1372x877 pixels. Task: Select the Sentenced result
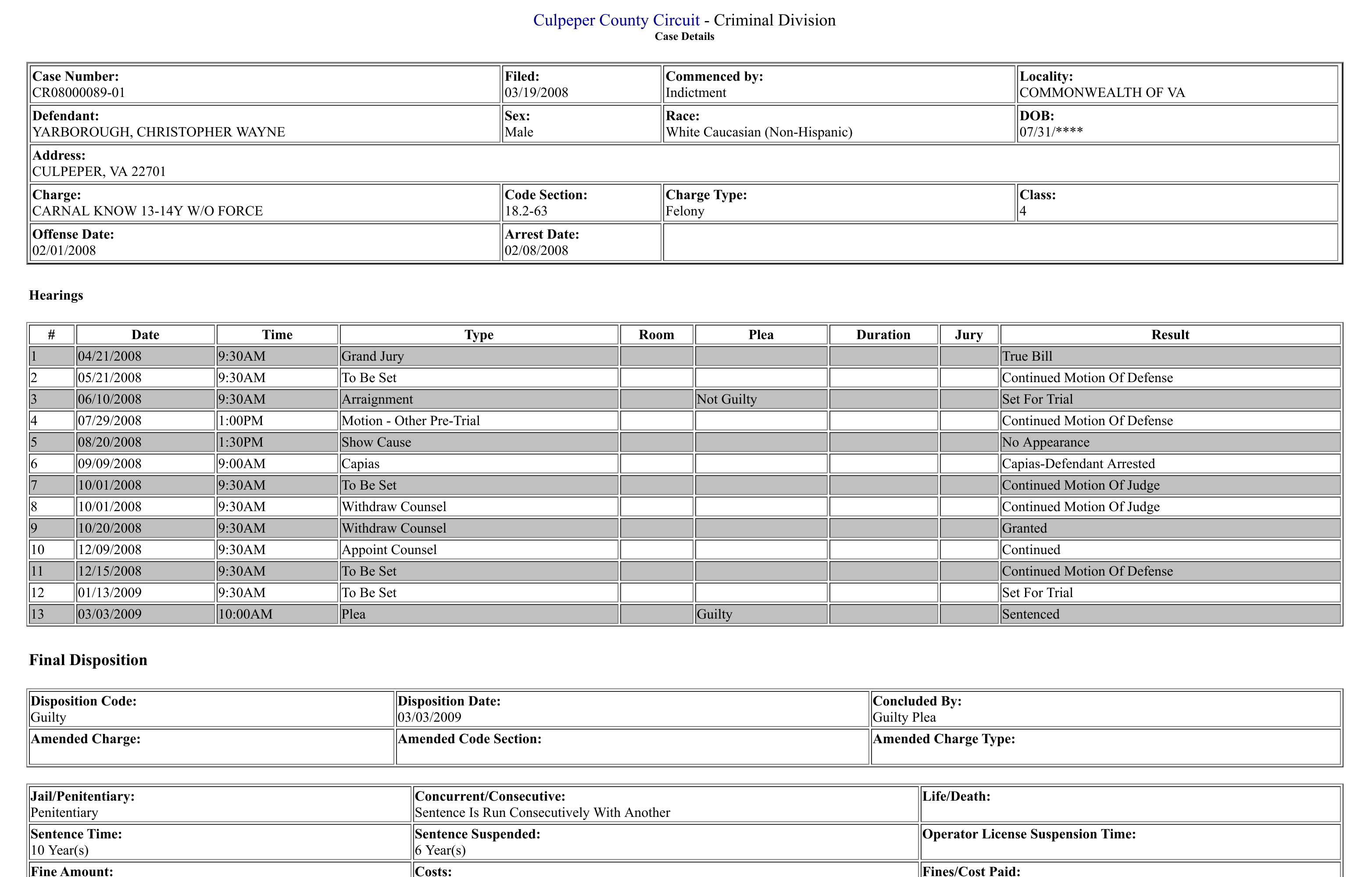coord(1031,614)
